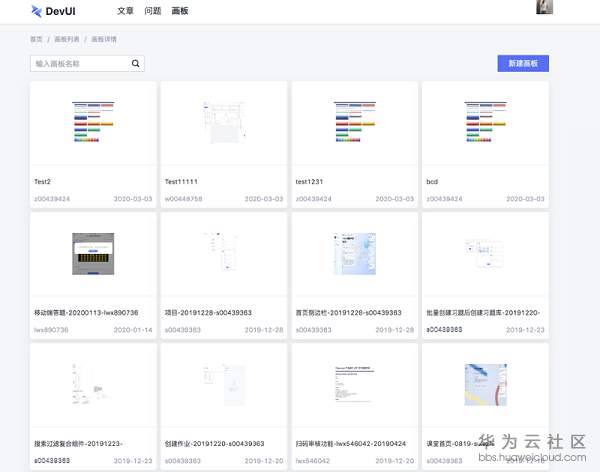
Task: Open the Test2 board thumbnail
Action: pos(93,122)
